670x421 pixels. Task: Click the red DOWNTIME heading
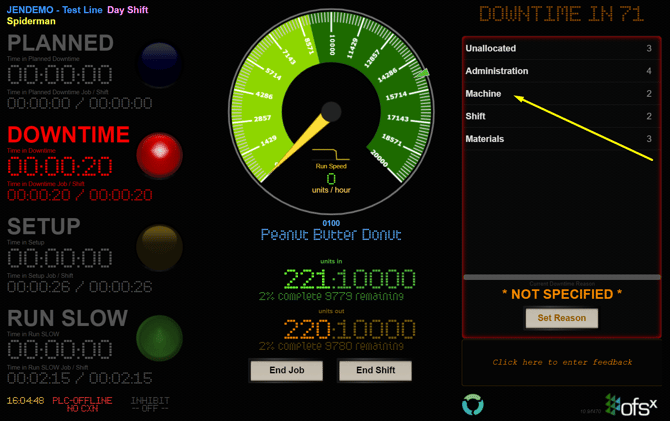coord(68,135)
